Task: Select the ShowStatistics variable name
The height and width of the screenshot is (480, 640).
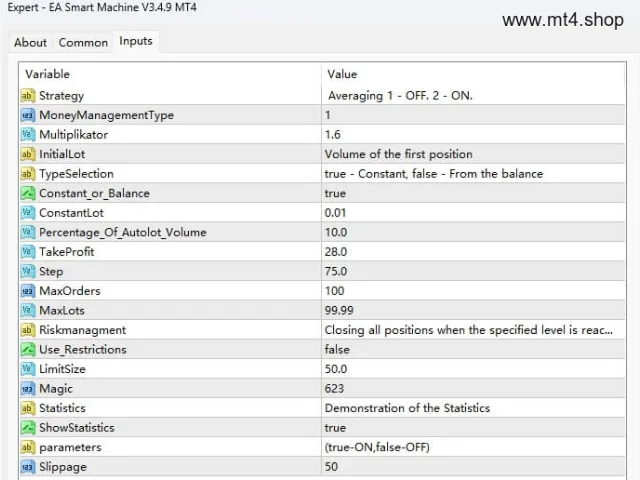Action: [77, 428]
